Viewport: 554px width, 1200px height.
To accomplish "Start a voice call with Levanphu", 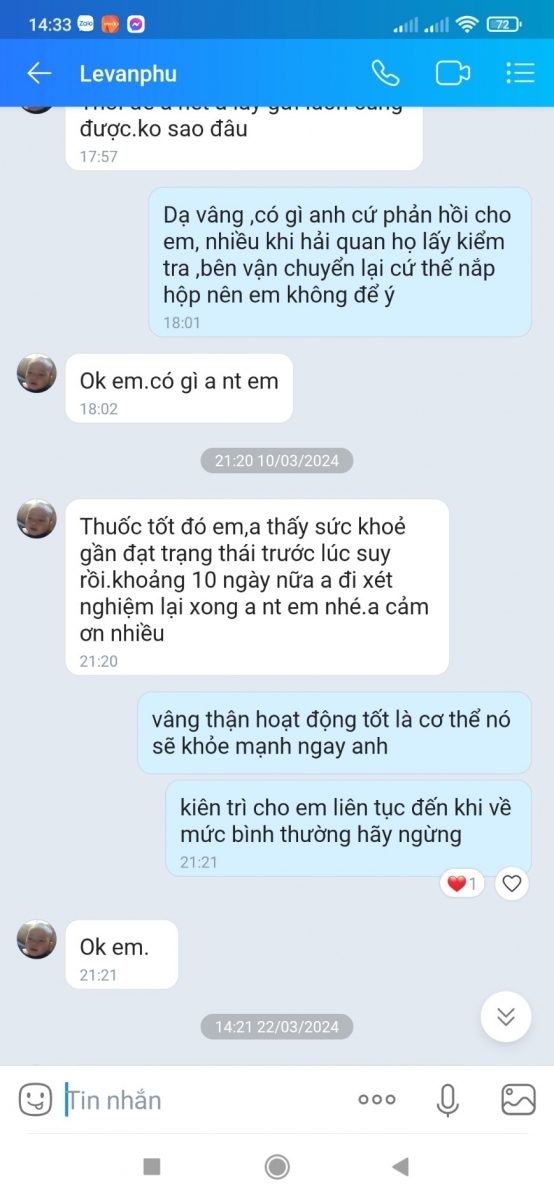I will coord(385,73).
